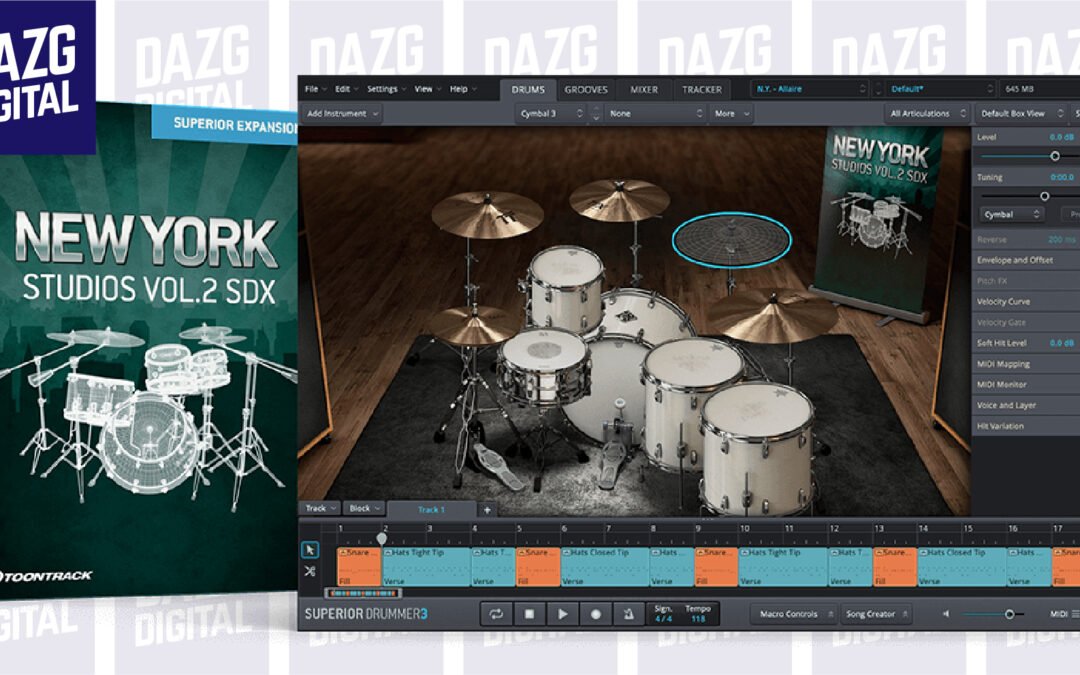Expand the MIDI Mapping section
1080x675 pixels.
[1026, 364]
